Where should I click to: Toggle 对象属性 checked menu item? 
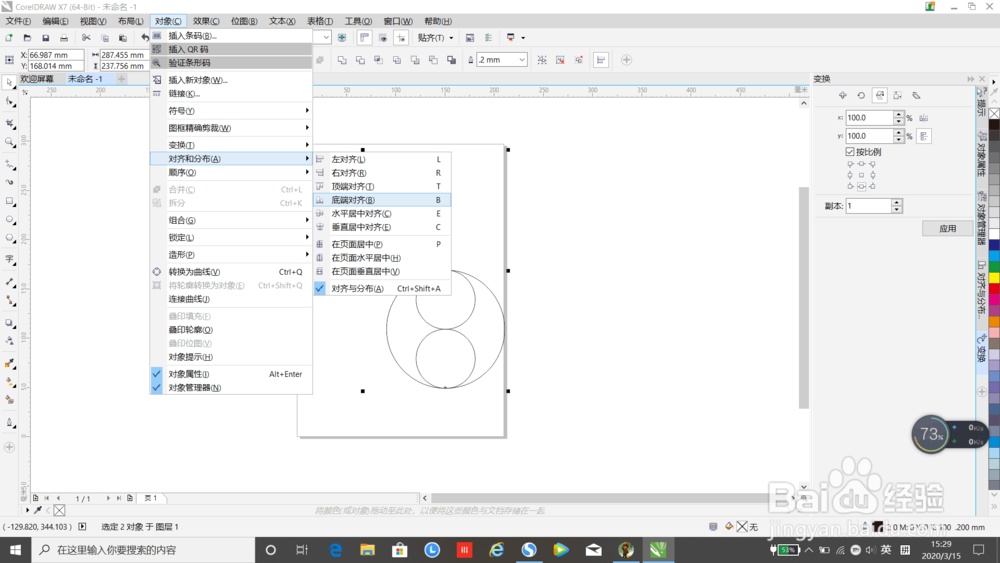tap(231, 374)
